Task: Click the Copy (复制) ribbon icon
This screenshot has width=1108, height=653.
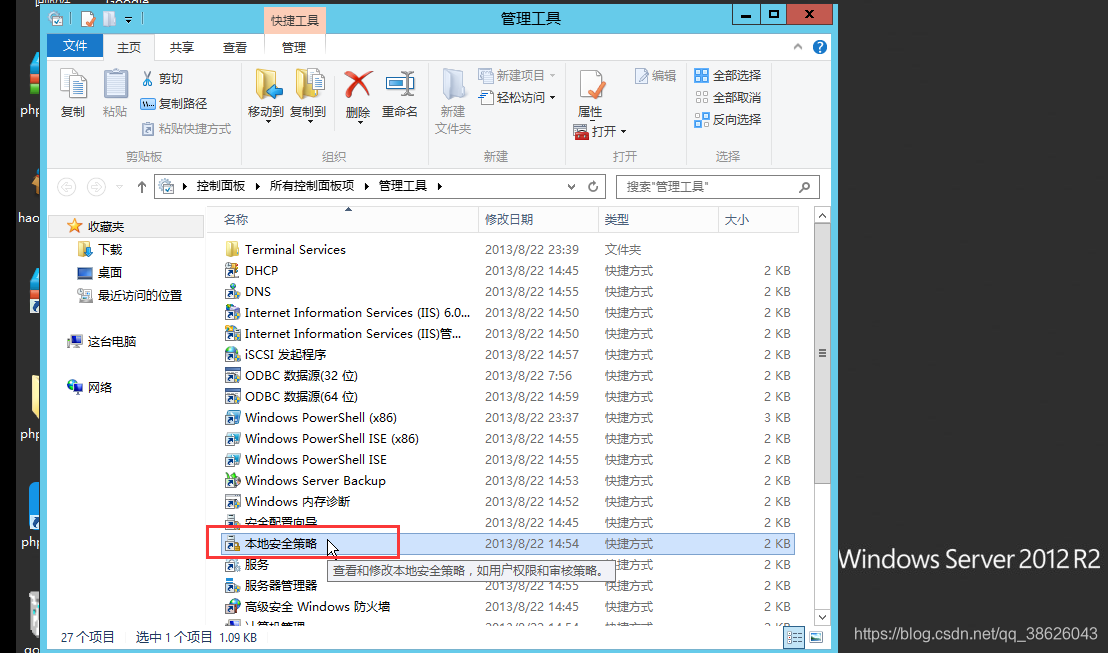Action: click(73, 85)
